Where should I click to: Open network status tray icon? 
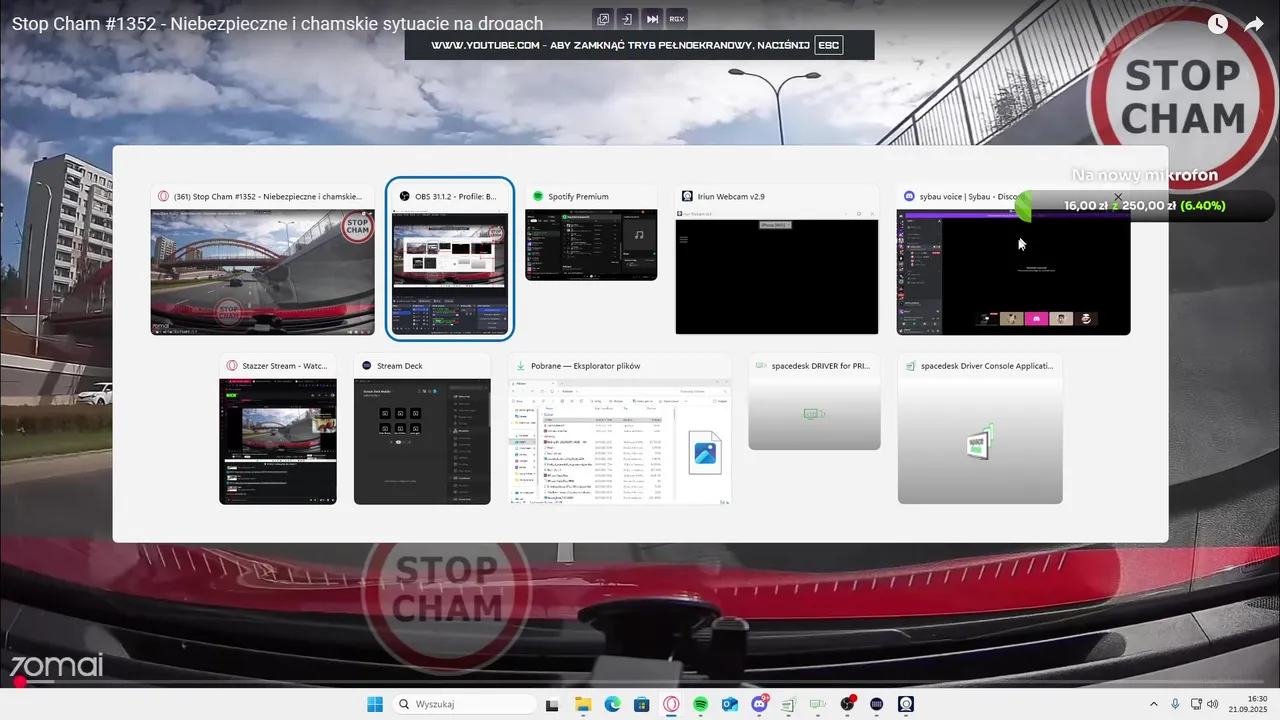tap(1196, 704)
